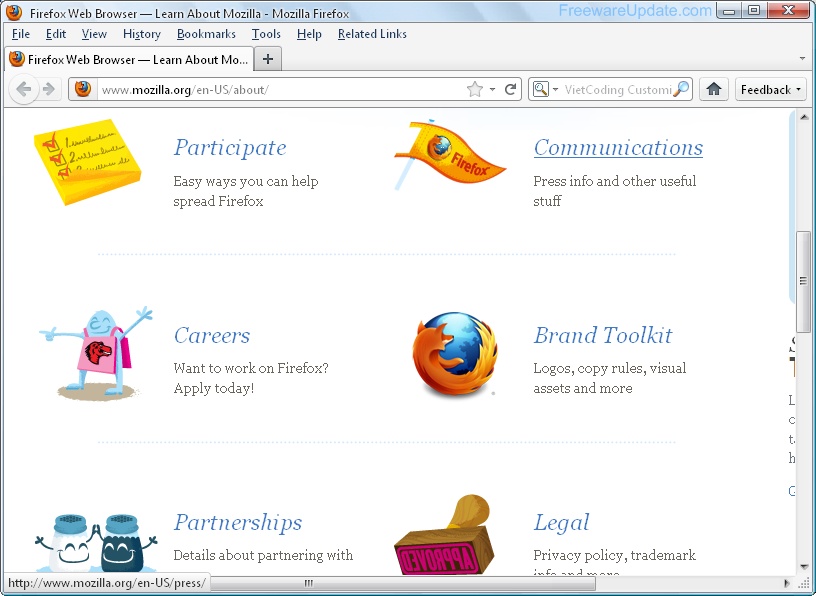816x596 pixels.
Task: Expand the Feedback button dropdown
Action: pos(798,90)
